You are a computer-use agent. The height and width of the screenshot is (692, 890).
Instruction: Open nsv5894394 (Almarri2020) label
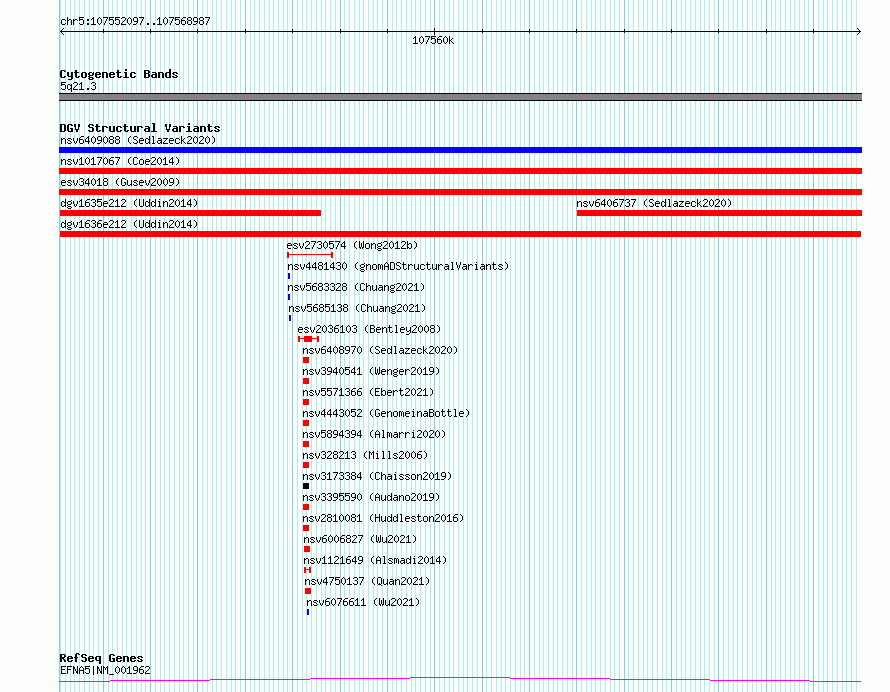[374, 434]
